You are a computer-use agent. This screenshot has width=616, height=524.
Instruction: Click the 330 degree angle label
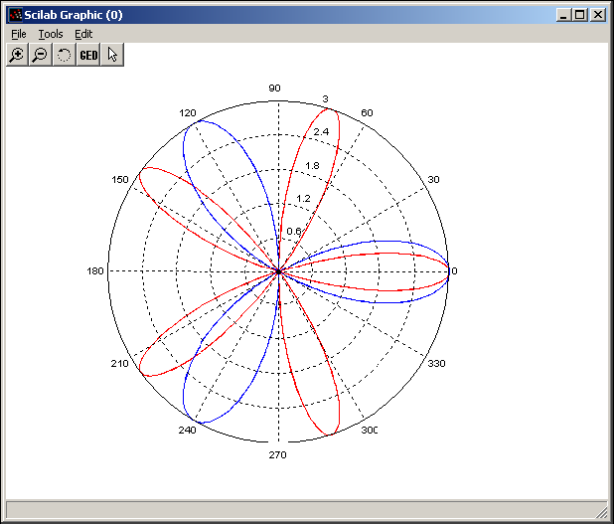click(436, 363)
